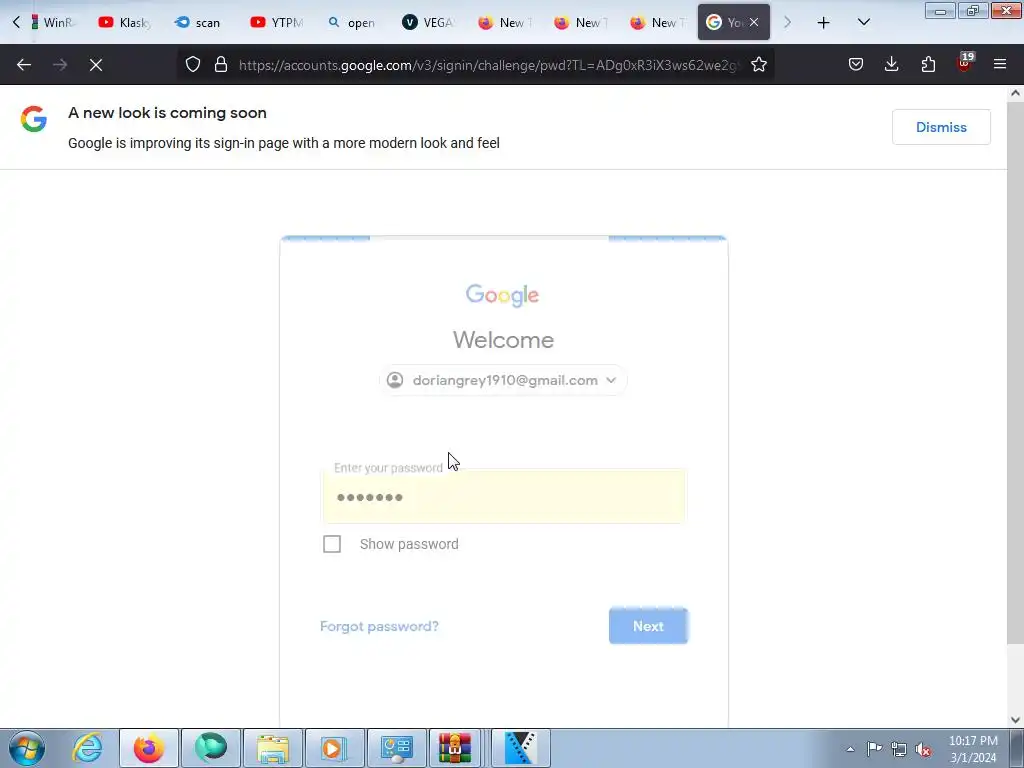Switch to the Klasky YouTube tab
Image resolution: width=1024 pixels, height=768 pixels.
(x=124, y=22)
